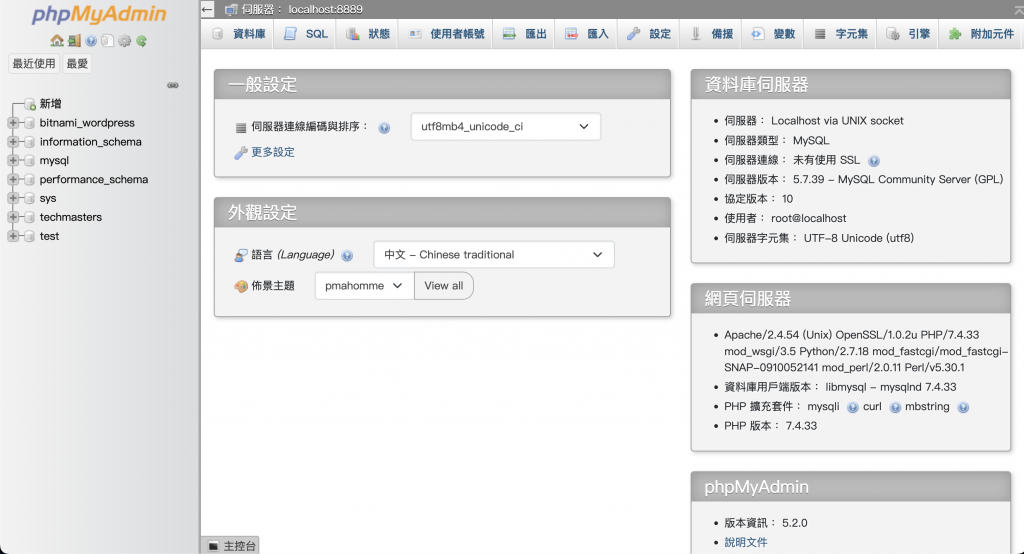
Task: Open the 說明文件 documentation link
Action: (x=746, y=542)
